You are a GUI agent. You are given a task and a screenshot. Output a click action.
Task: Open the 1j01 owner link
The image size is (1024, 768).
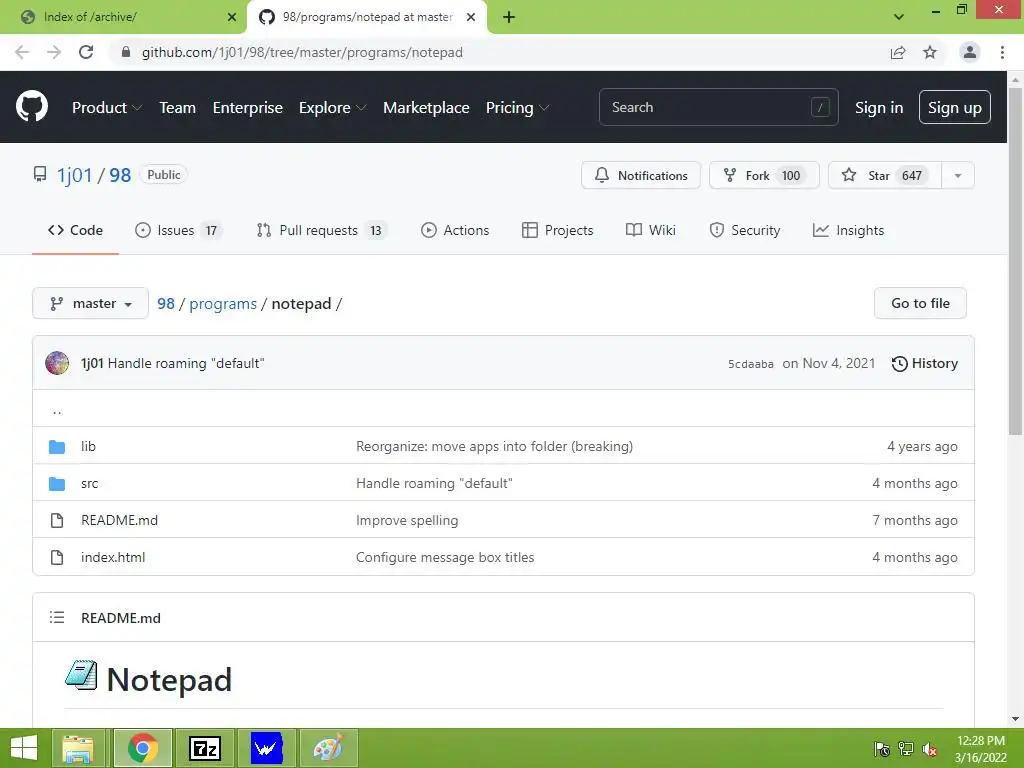point(74,175)
